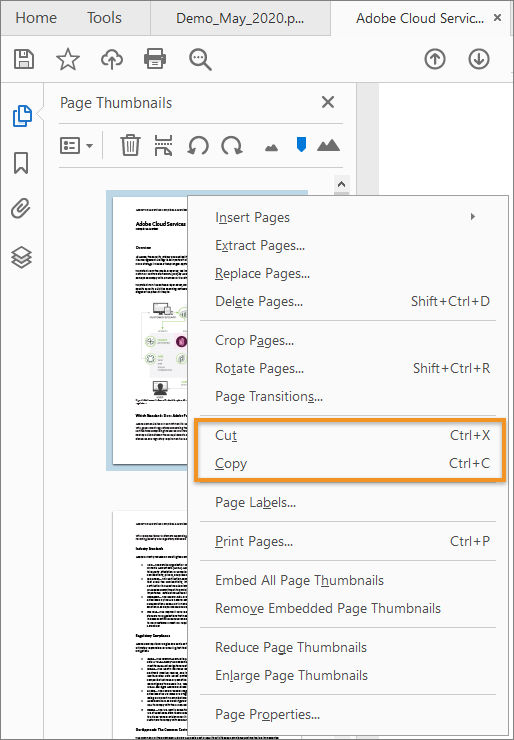Rotate page counterclockwise icon
The image size is (514, 740).
198,145
